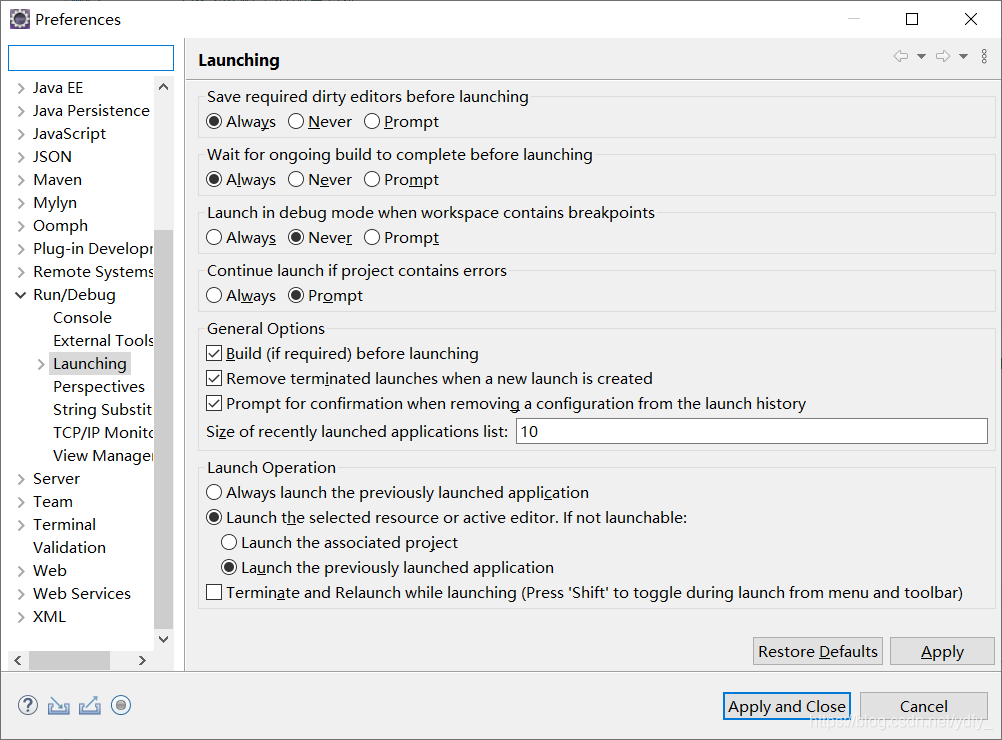Select External Tools preference page
This screenshot has height=740, width=1002.
(103, 341)
